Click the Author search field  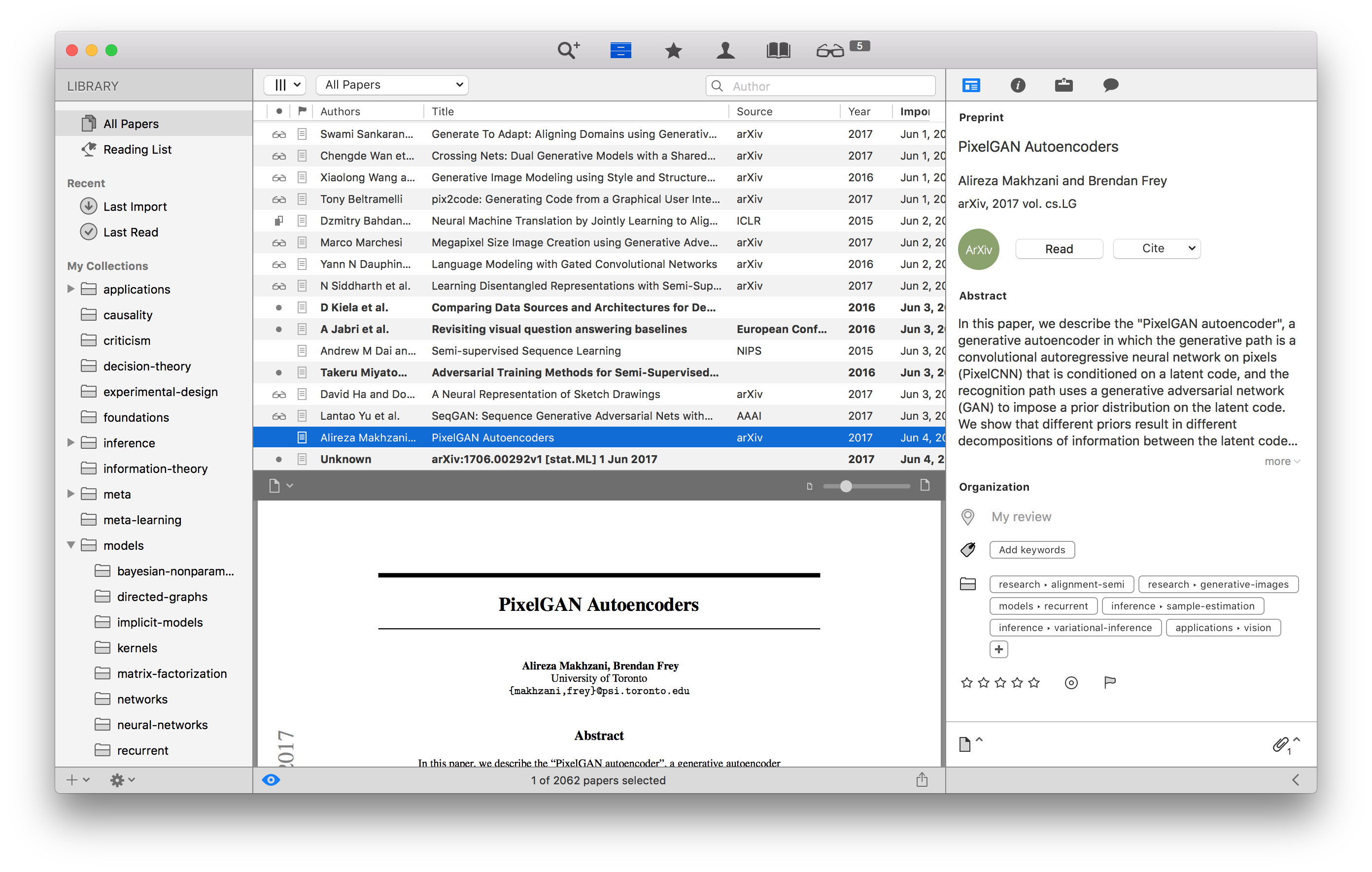[x=821, y=85]
